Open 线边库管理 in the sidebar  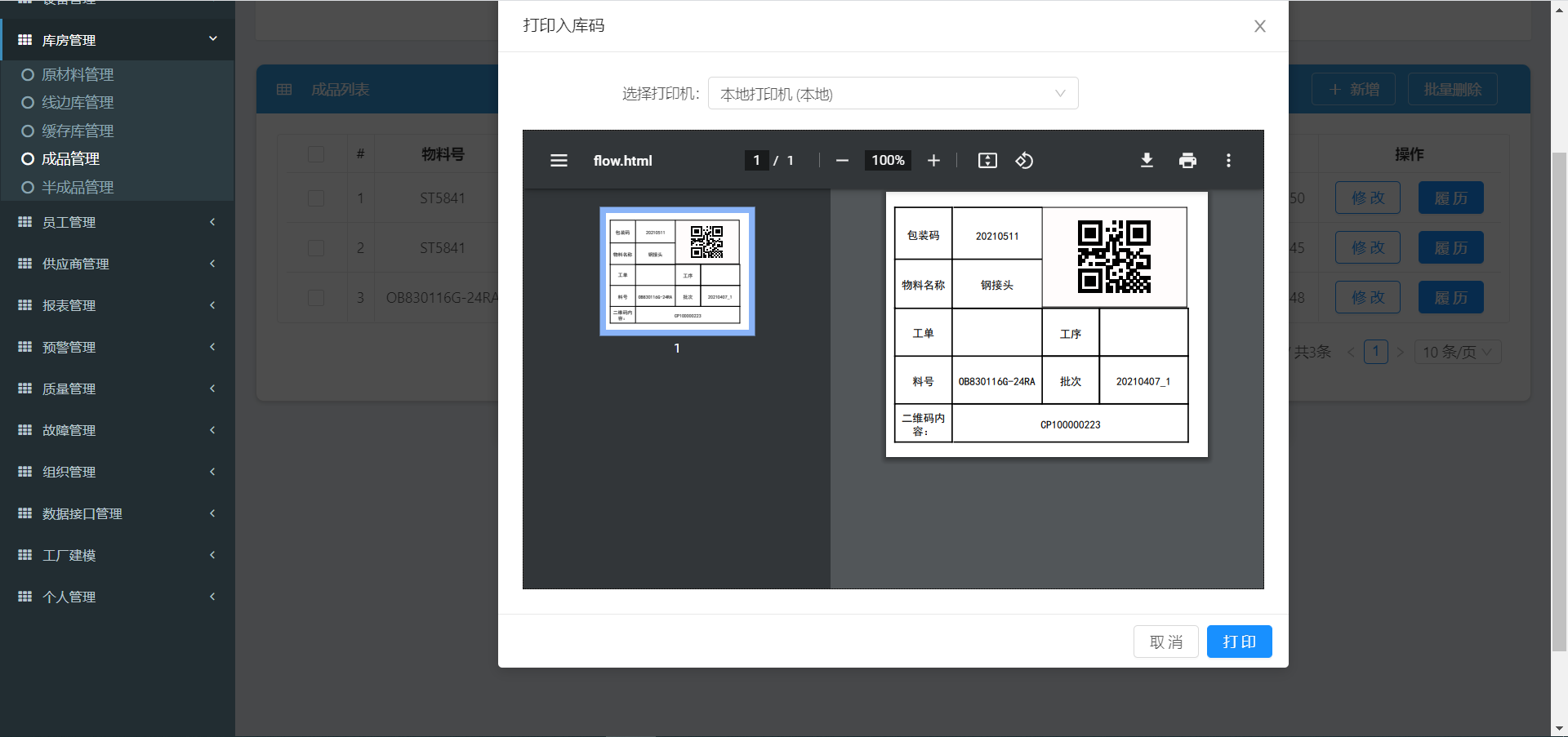click(x=78, y=102)
